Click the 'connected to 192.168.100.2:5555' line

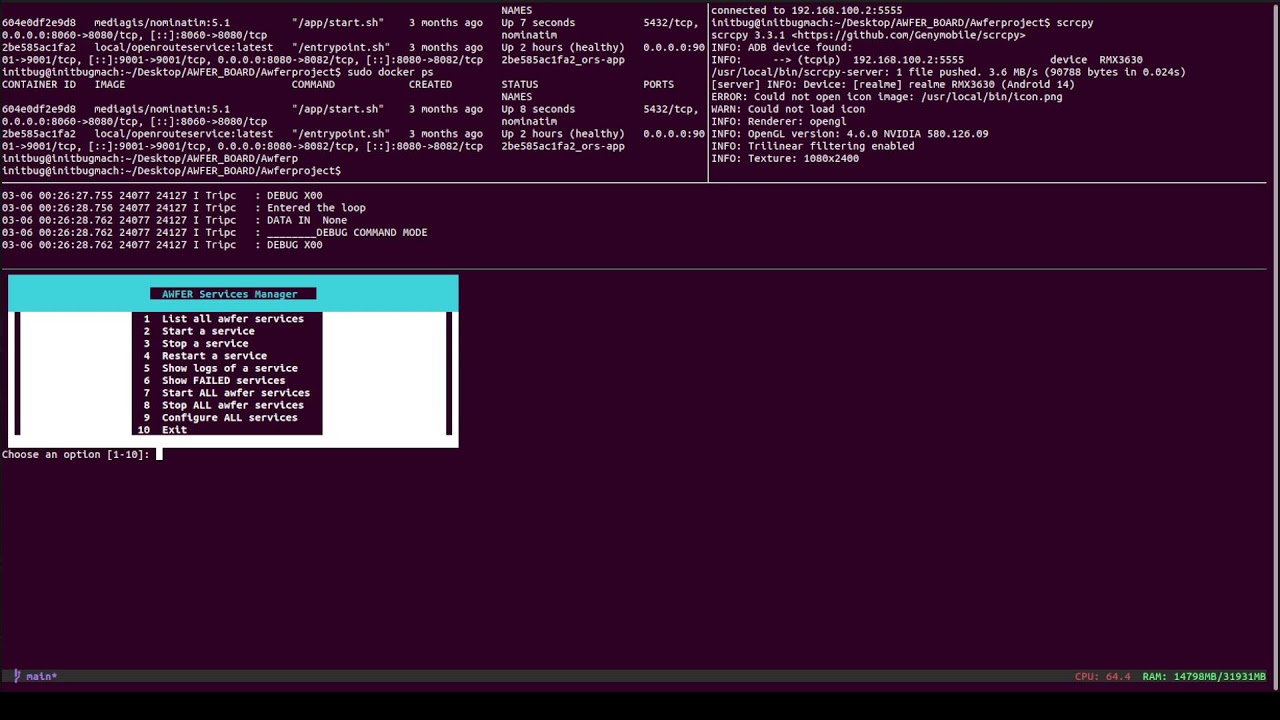807,10
